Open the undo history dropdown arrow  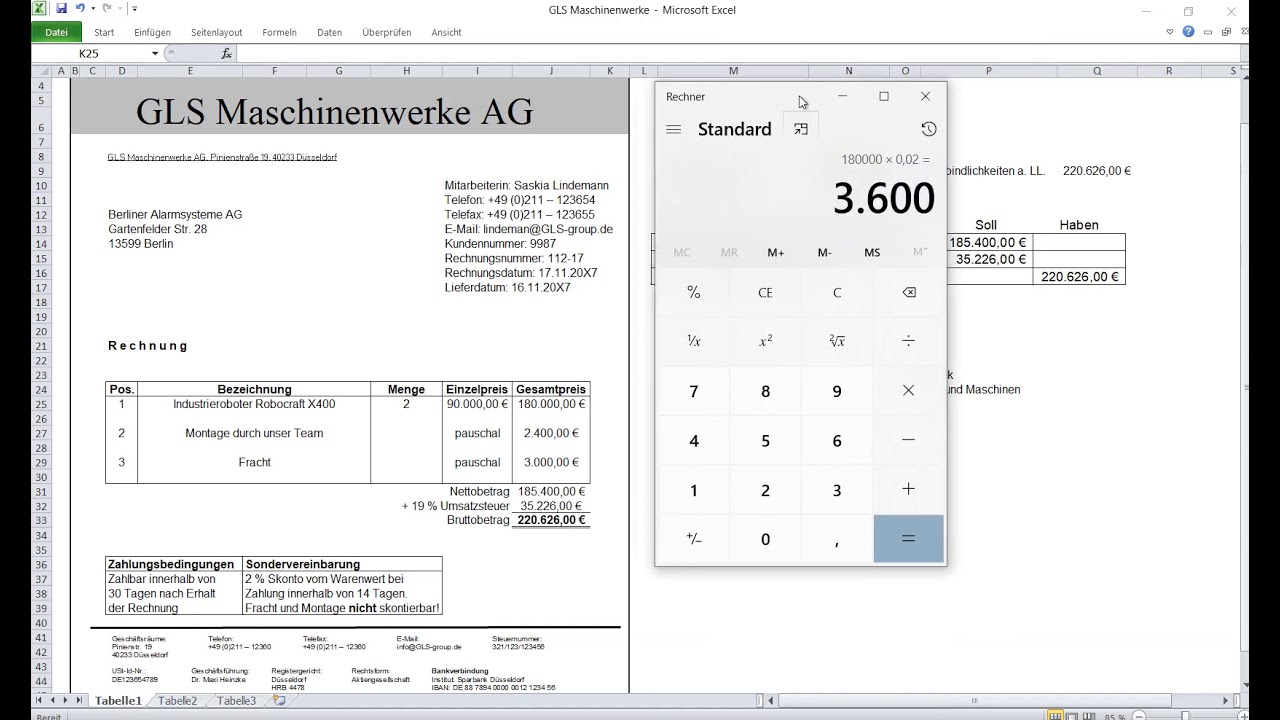pos(91,9)
